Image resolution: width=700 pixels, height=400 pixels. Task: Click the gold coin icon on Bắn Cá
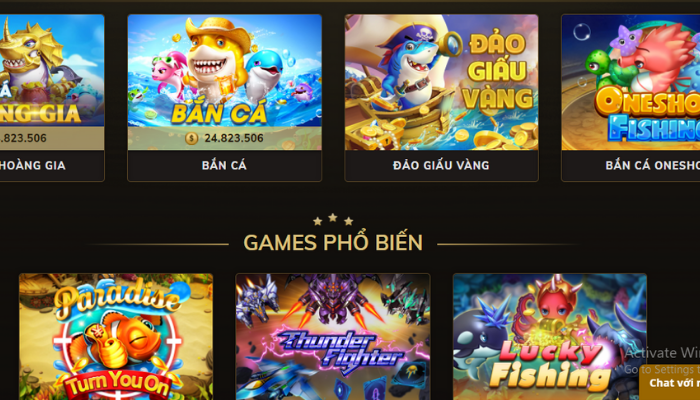click(192, 138)
